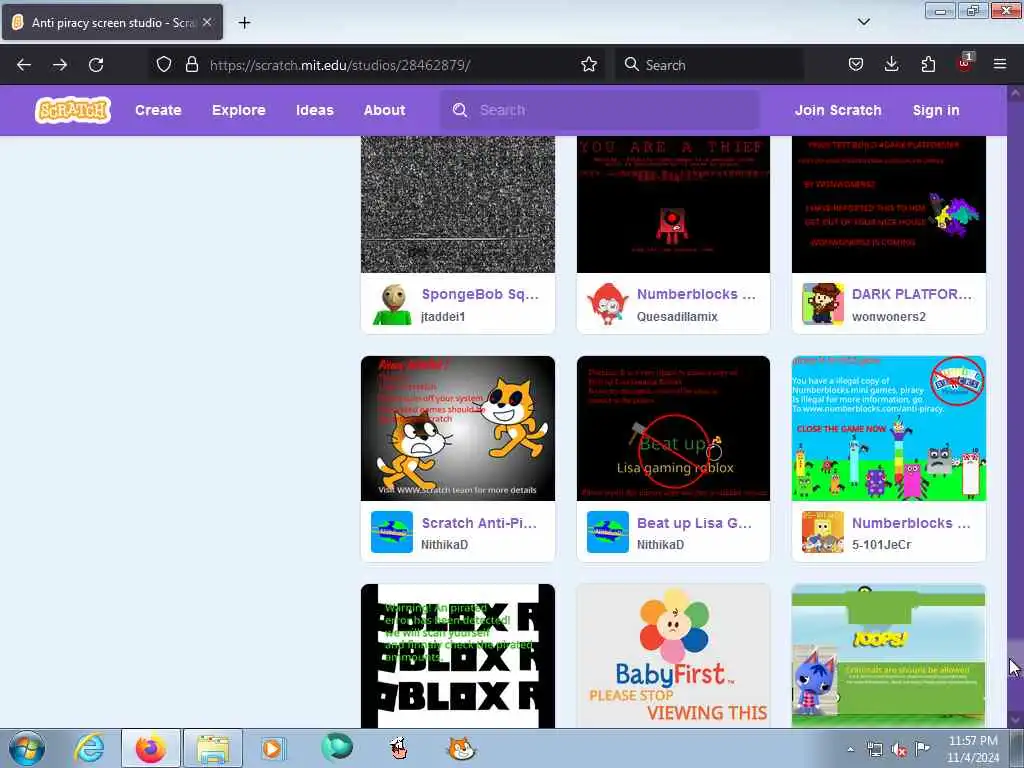The height and width of the screenshot is (768, 1024).
Task: Click the Scratch site search field
Action: pos(600,110)
